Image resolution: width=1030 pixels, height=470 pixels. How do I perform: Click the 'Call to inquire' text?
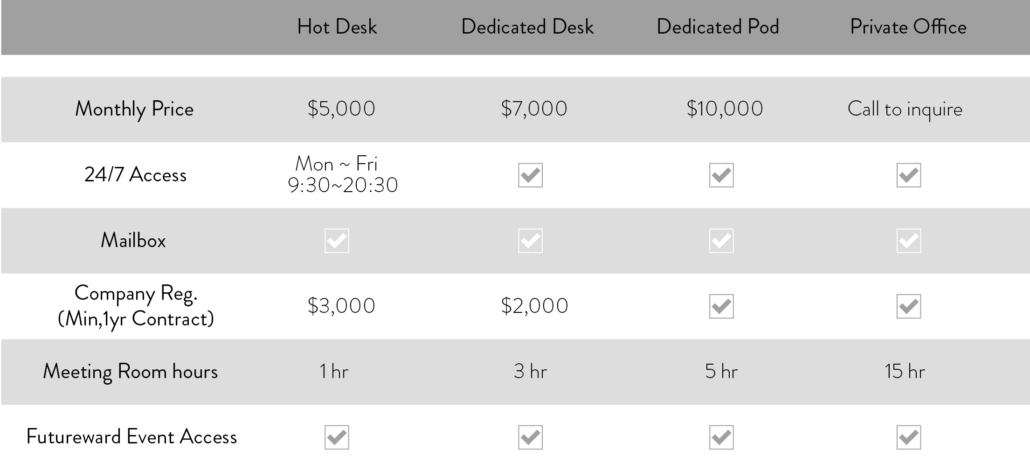pos(905,109)
